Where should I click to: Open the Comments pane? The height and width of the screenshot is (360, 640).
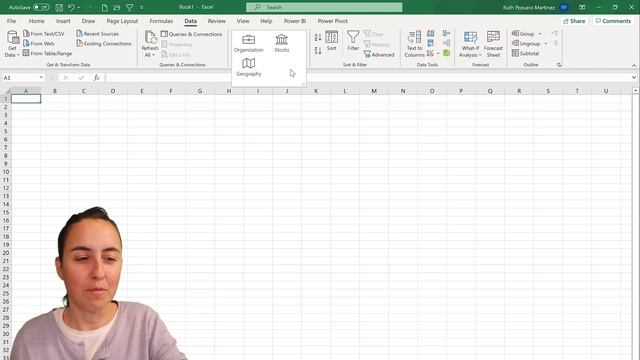613,21
